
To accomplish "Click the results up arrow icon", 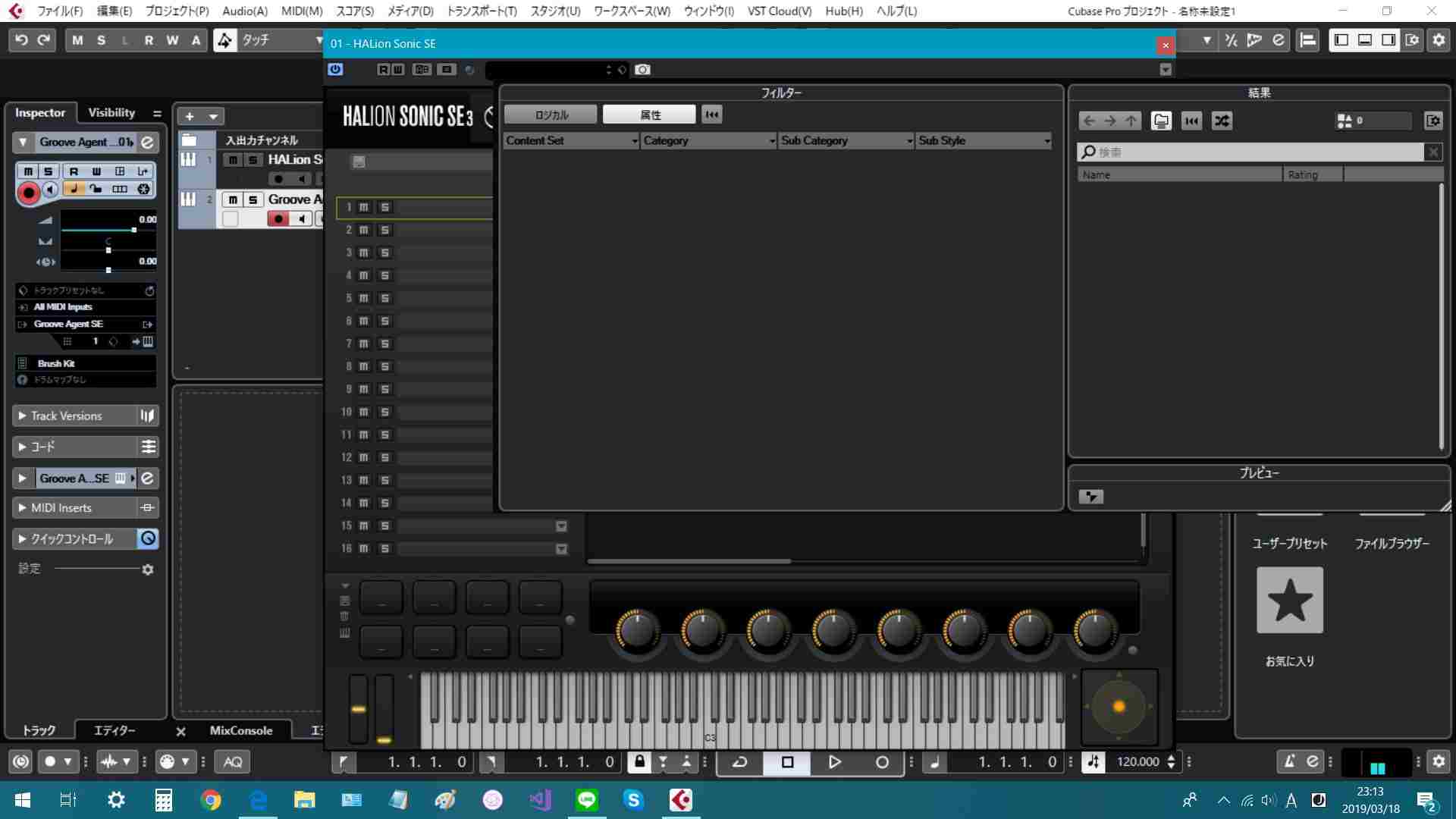I will point(1131,121).
